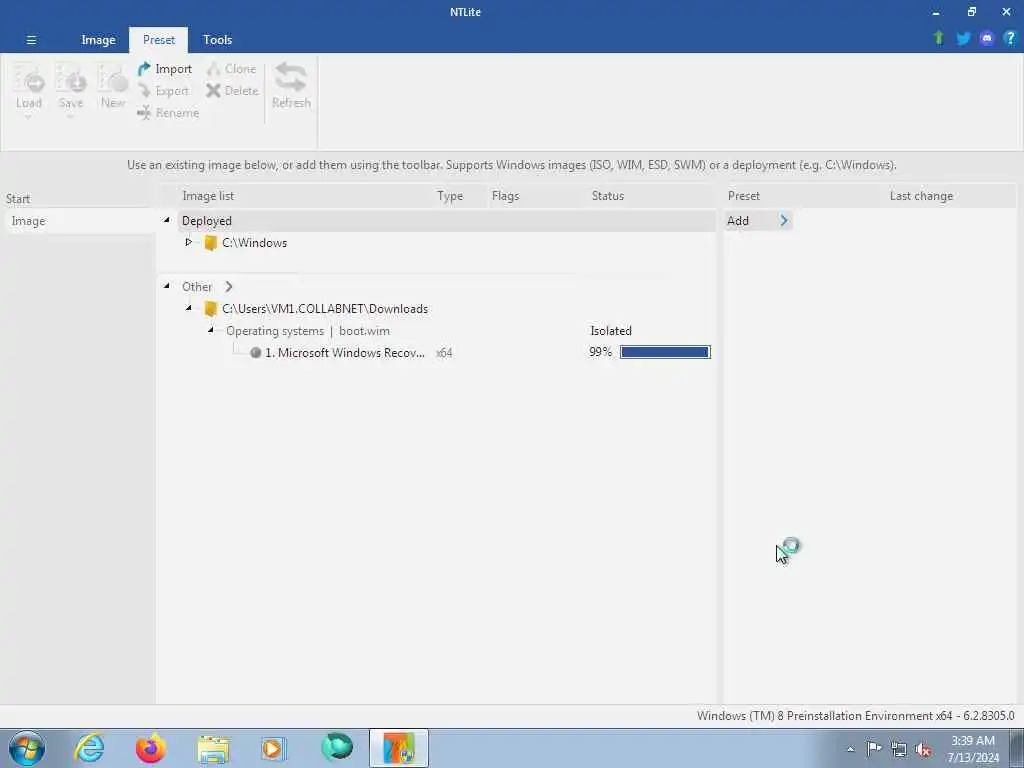Click the NTLite taskbar button

pos(398,748)
